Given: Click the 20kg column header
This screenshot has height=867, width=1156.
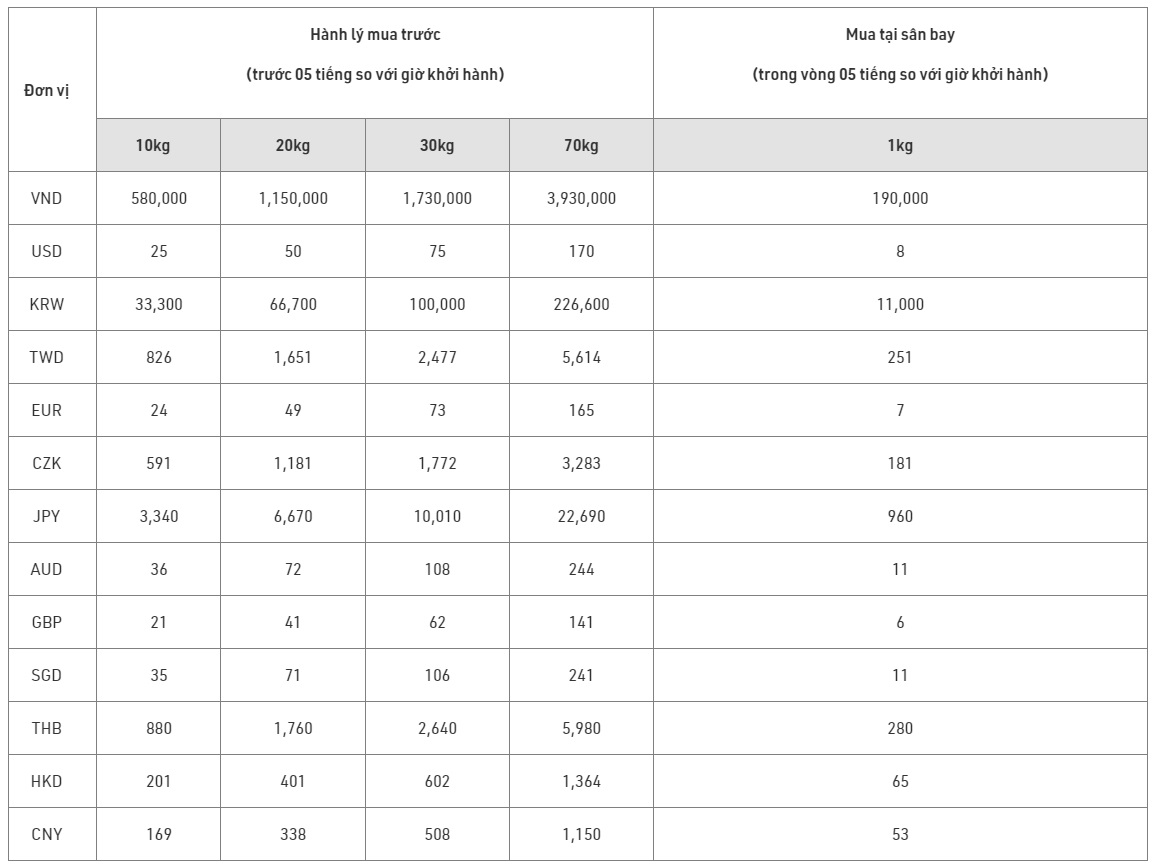Looking at the screenshot, I should coord(293,146).
